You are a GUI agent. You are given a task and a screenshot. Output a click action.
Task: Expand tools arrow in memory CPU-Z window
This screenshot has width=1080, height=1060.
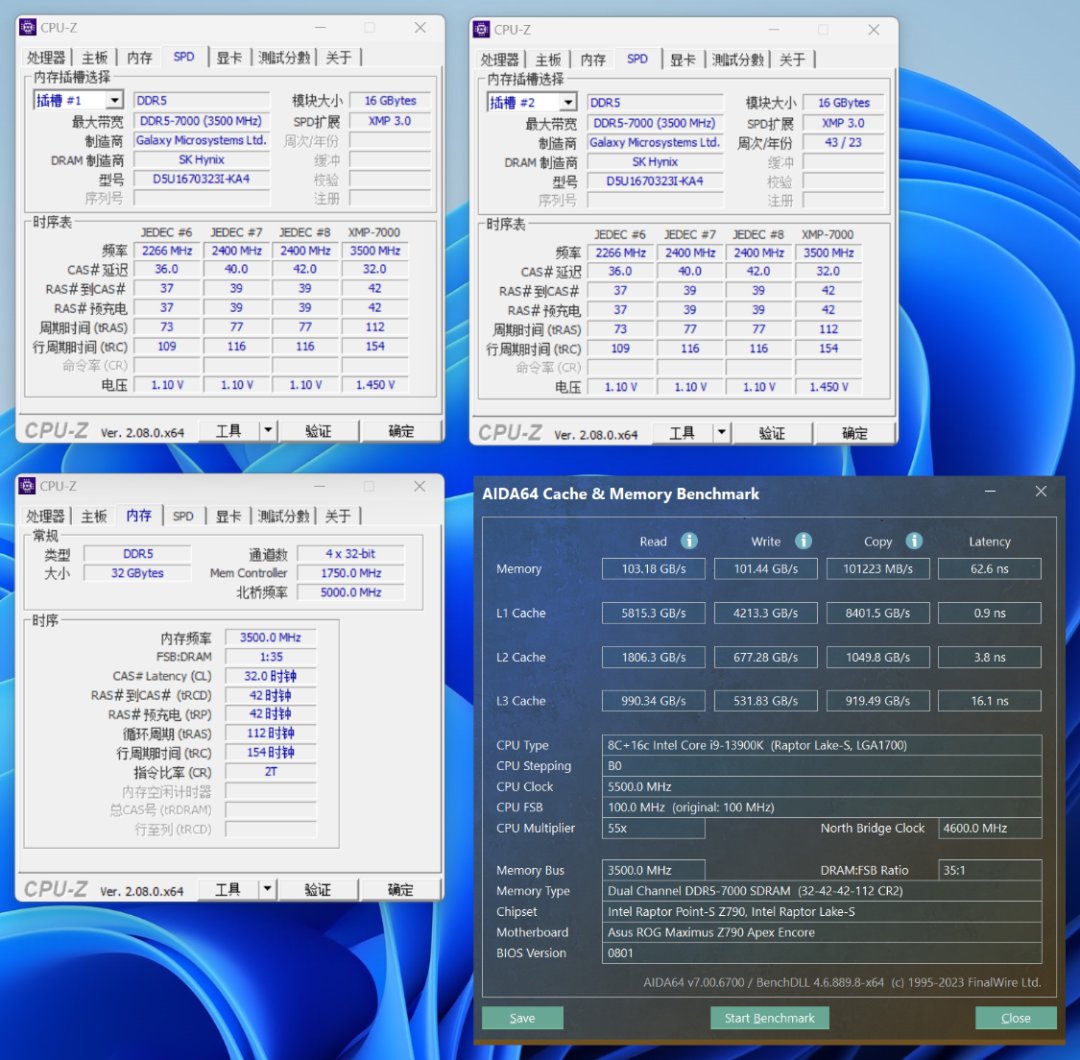(267, 889)
